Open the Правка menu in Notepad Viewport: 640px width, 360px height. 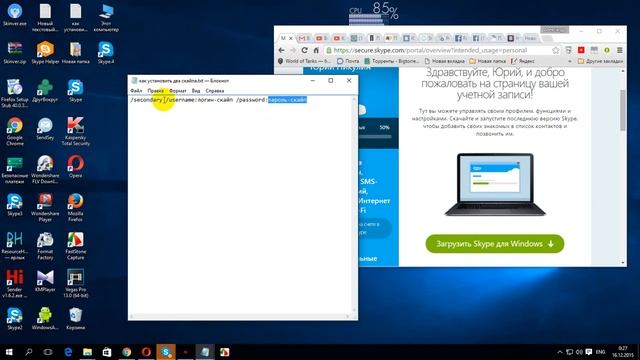point(156,91)
